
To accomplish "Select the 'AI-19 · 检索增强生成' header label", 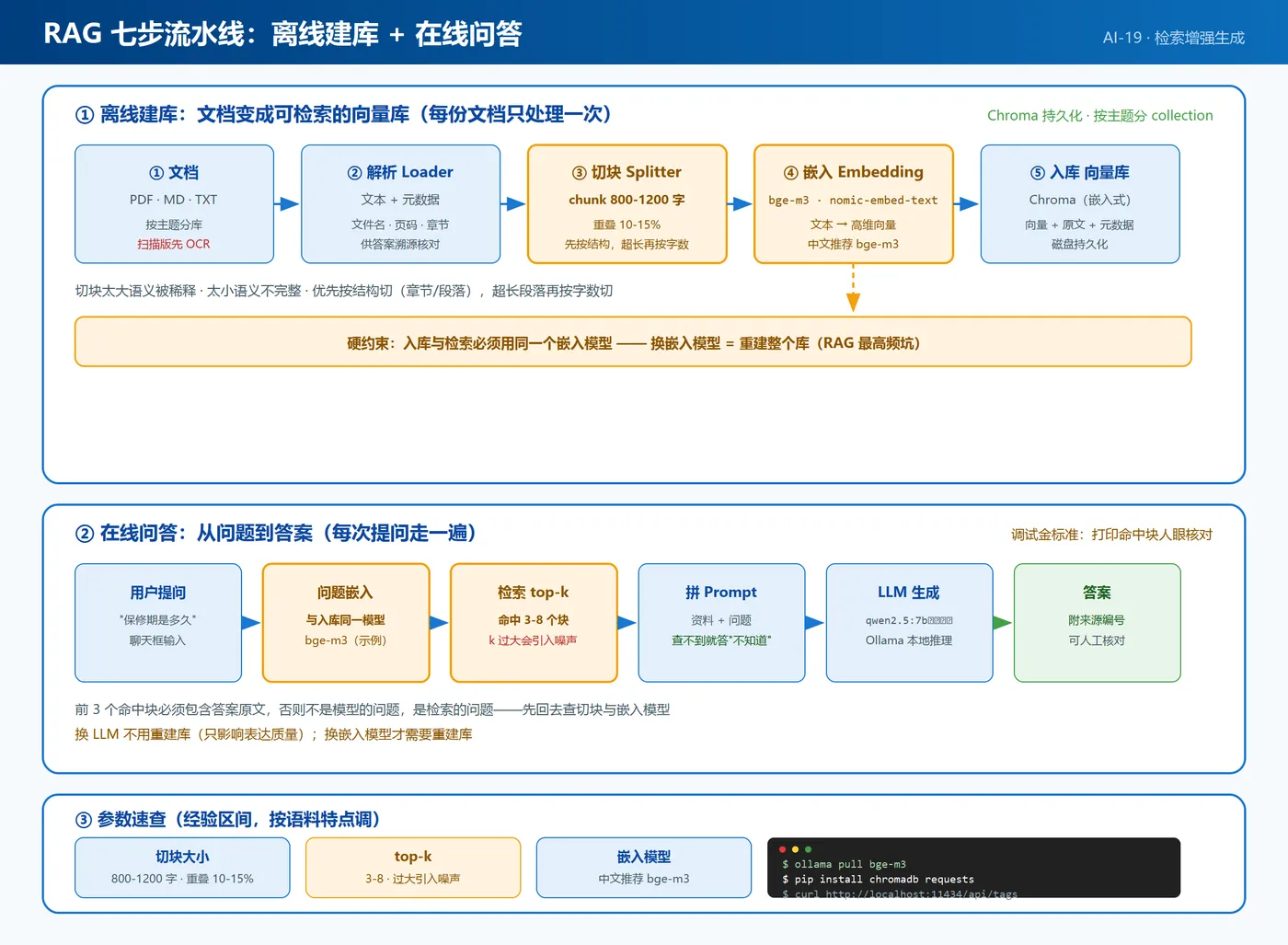I will (x=1173, y=38).
